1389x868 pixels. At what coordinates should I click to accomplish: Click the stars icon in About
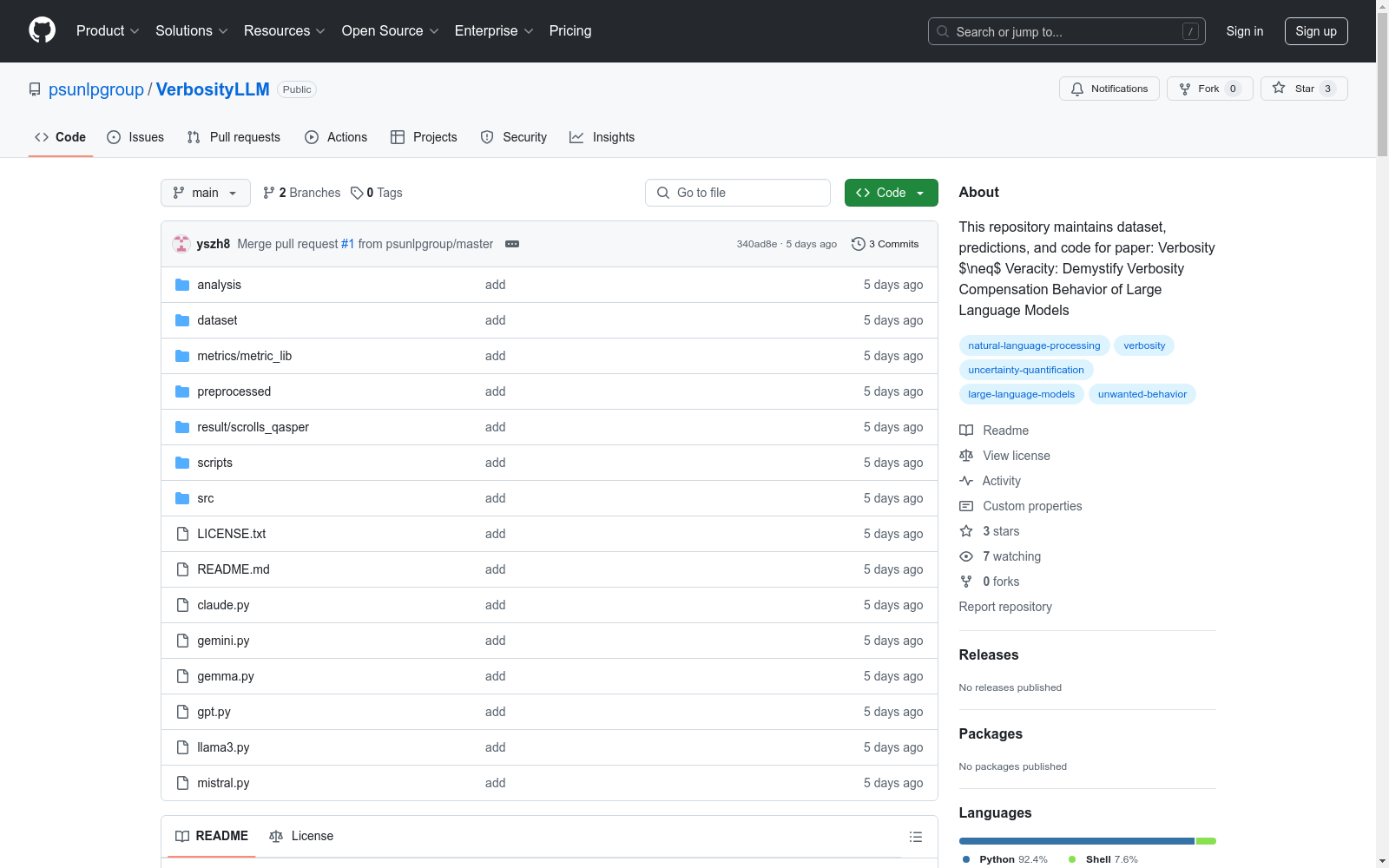pos(966,531)
